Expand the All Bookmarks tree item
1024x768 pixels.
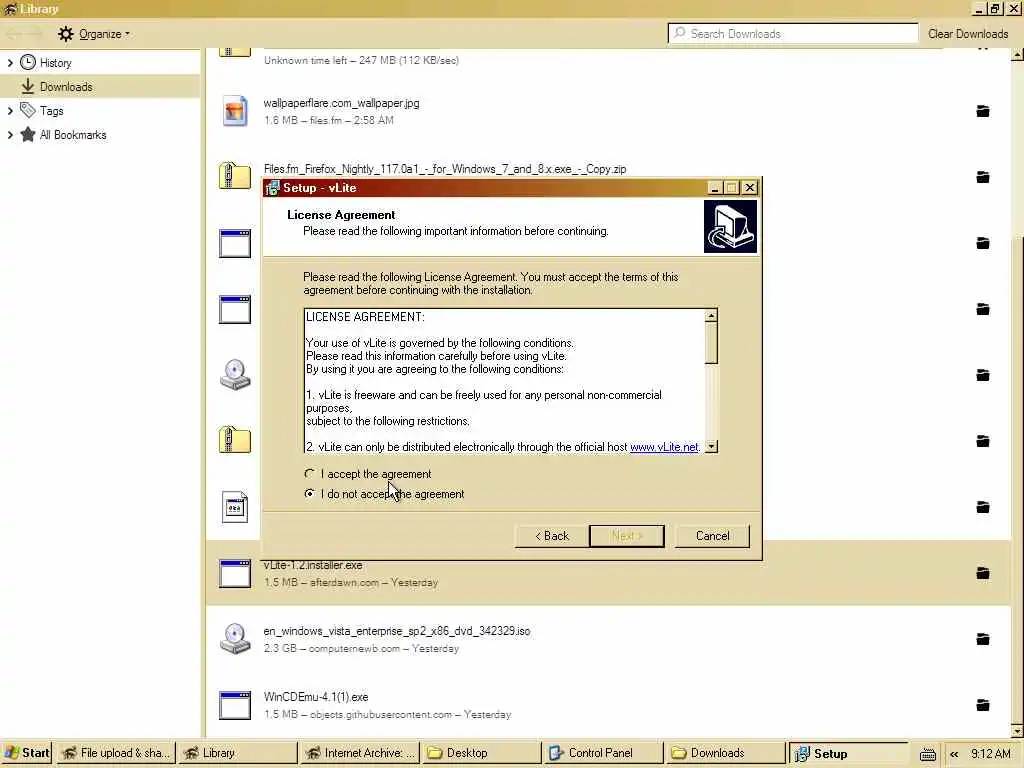[10, 135]
